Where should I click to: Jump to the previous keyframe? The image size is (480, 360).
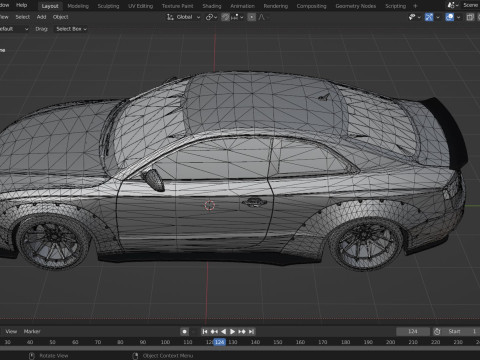214,331
